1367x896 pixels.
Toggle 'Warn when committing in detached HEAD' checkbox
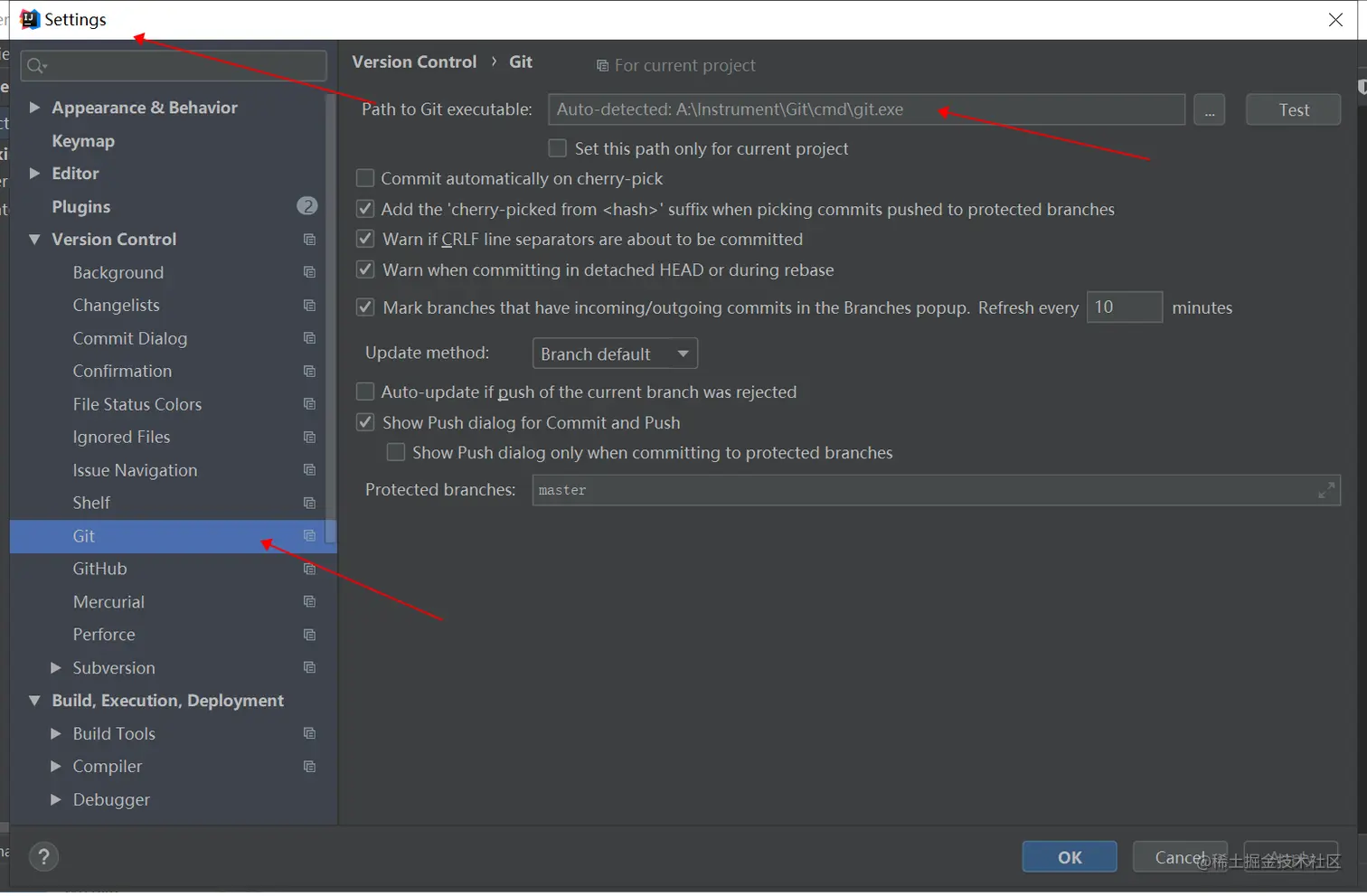365,269
